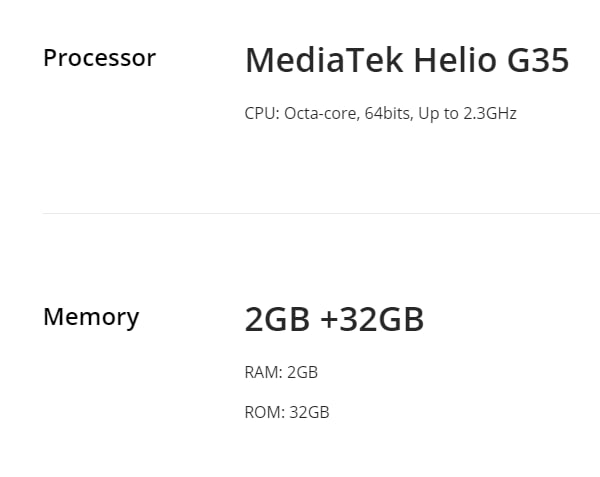Click the RAM: 2GB text line
The height and width of the screenshot is (477, 600).
click(281, 372)
